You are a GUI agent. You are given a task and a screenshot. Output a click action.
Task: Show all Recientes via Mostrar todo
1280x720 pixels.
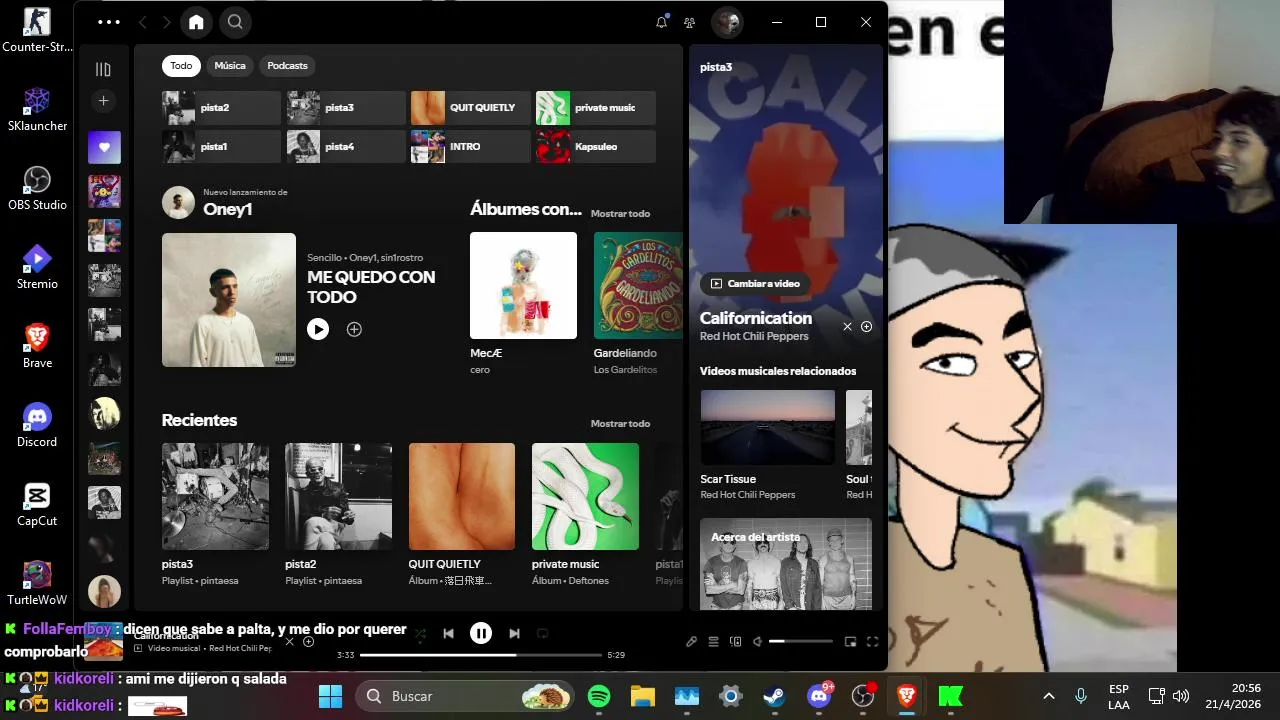tap(620, 424)
